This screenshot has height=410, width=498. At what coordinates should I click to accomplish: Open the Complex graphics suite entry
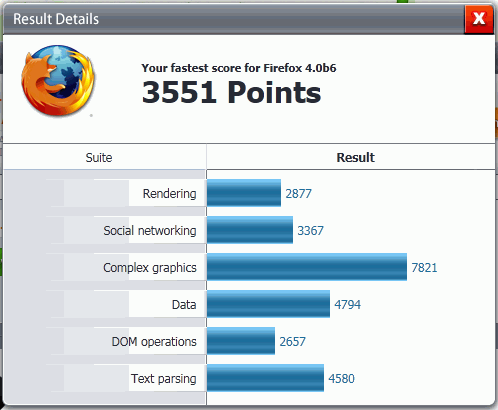[x=150, y=268]
